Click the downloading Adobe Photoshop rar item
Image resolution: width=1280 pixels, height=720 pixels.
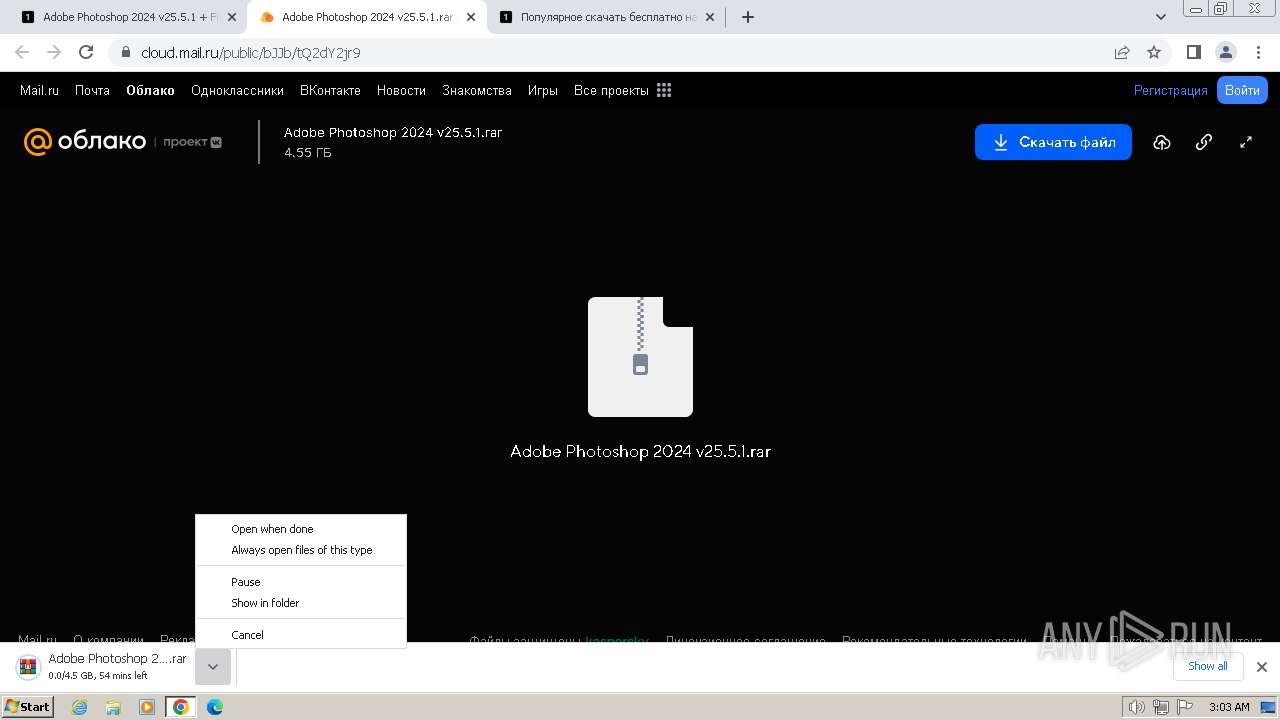click(104, 667)
